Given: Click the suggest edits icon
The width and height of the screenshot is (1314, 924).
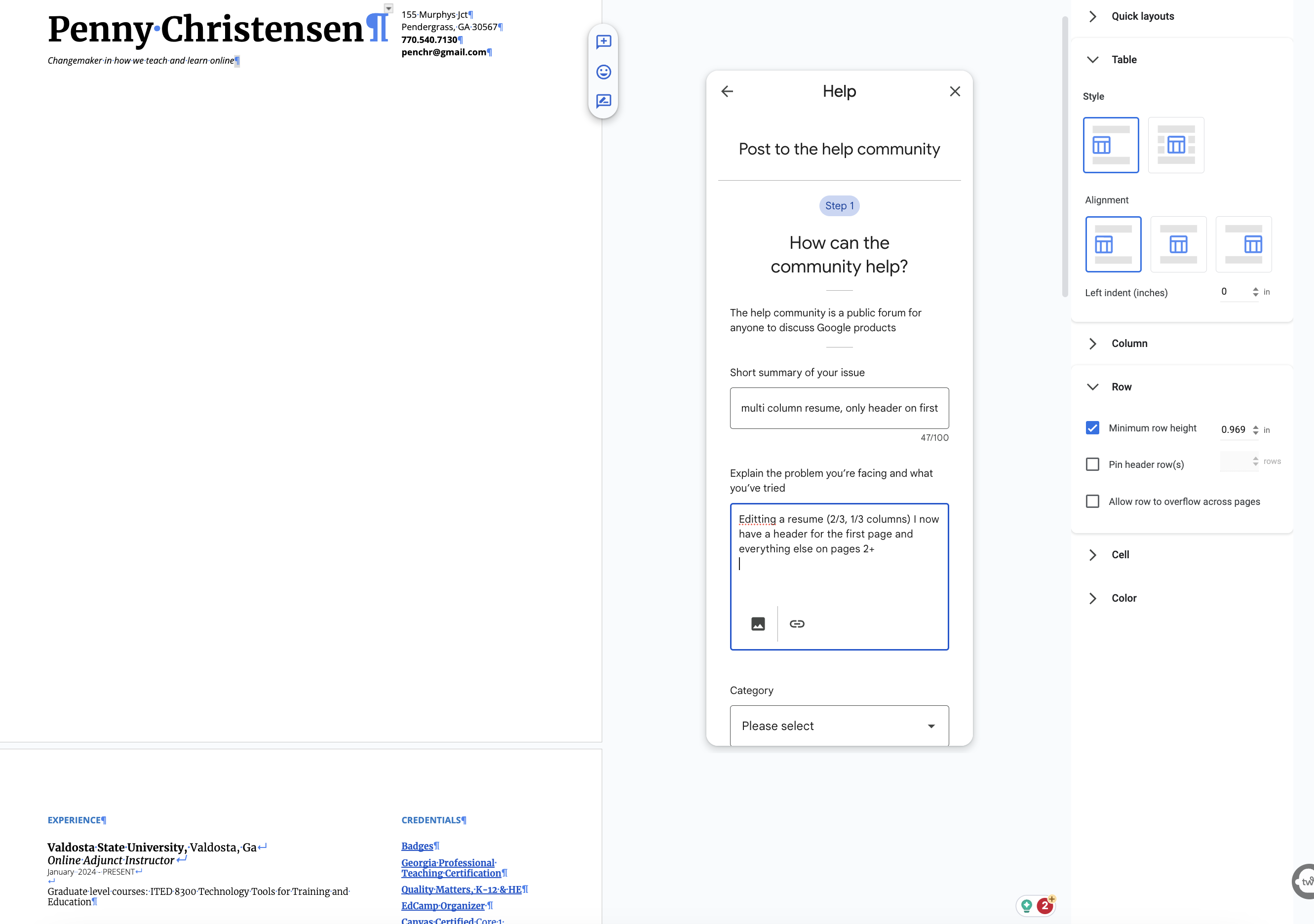Looking at the screenshot, I should point(603,101).
